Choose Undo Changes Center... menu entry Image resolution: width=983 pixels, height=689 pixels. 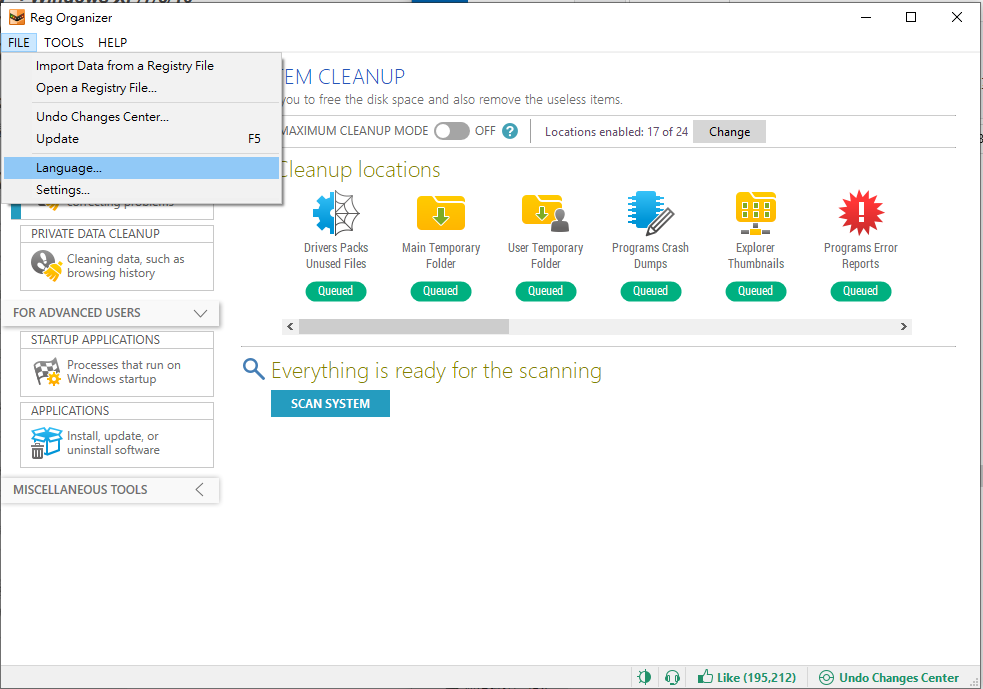coord(102,117)
